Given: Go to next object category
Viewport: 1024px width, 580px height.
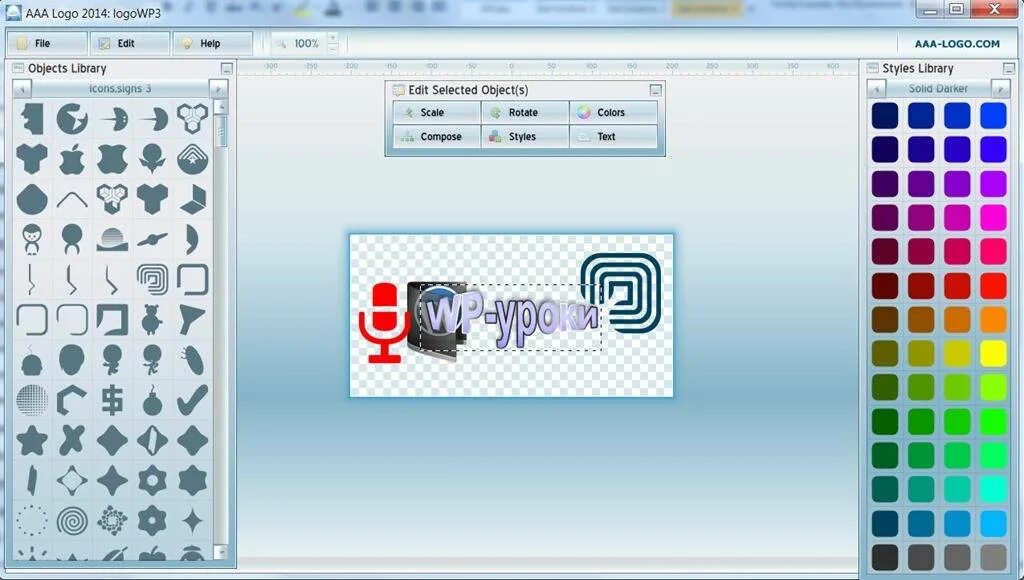Looking at the screenshot, I should (218, 89).
